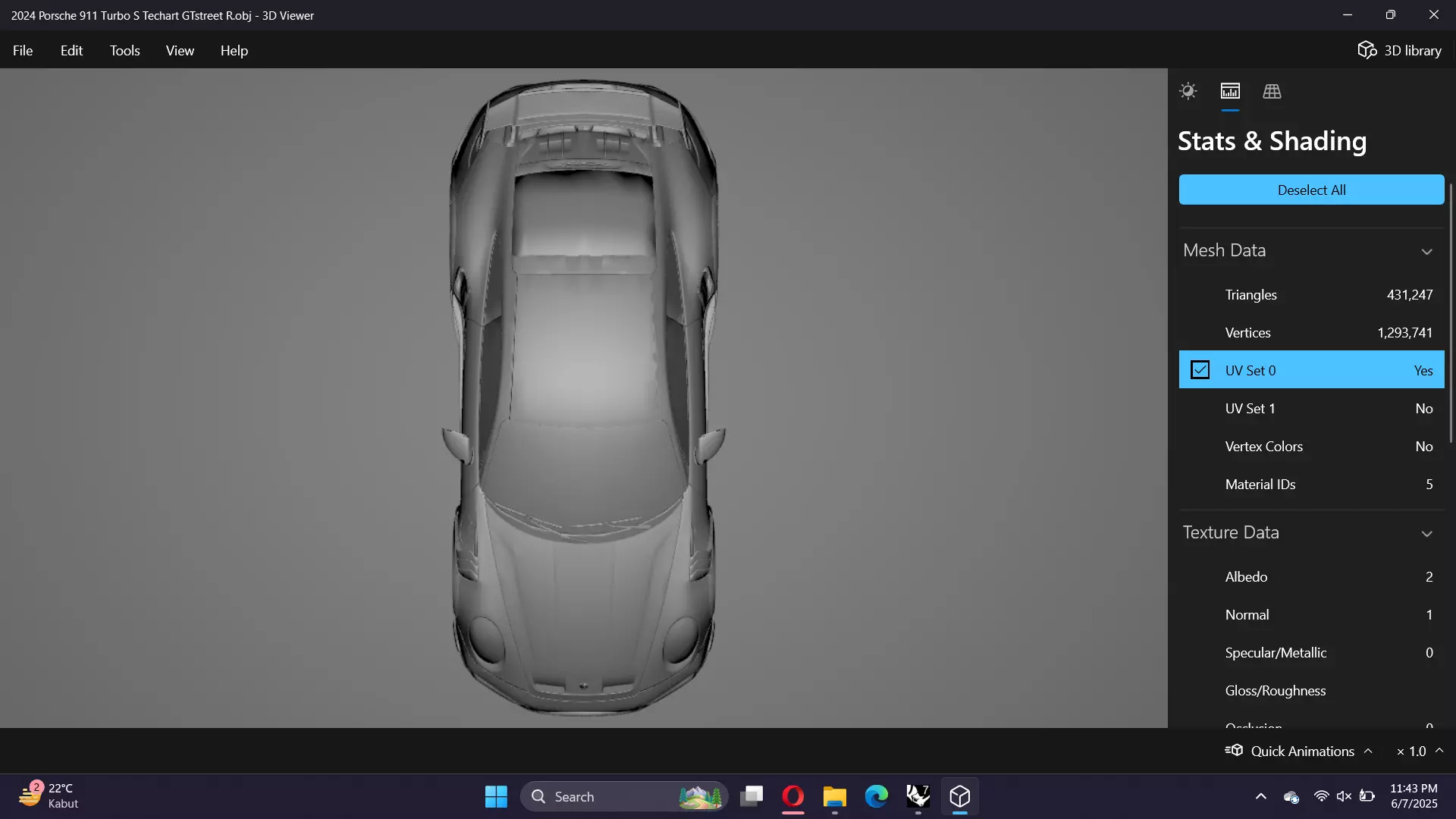
Task: Open the animation speed × 1.0 dropdown
Action: tap(1420, 751)
